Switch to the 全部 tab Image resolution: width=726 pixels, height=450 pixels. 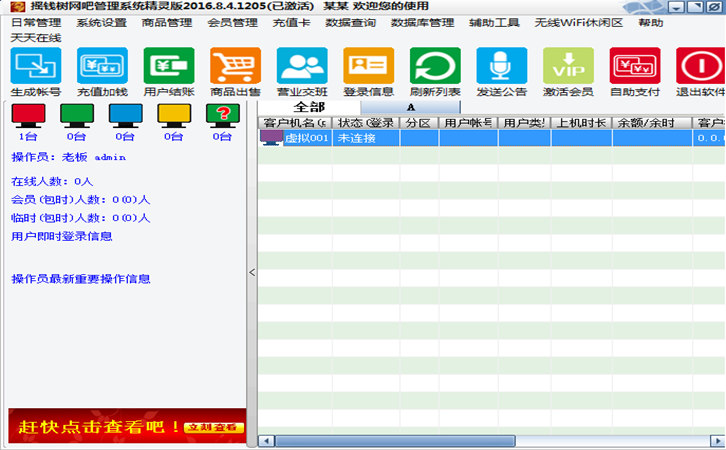click(309, 107)
